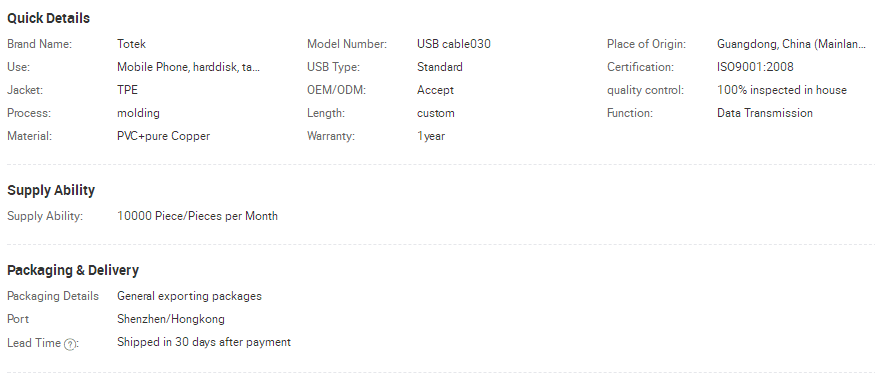Click the warranty value "1year"
The image size is (875, 377).
click(x=431, y=136)
